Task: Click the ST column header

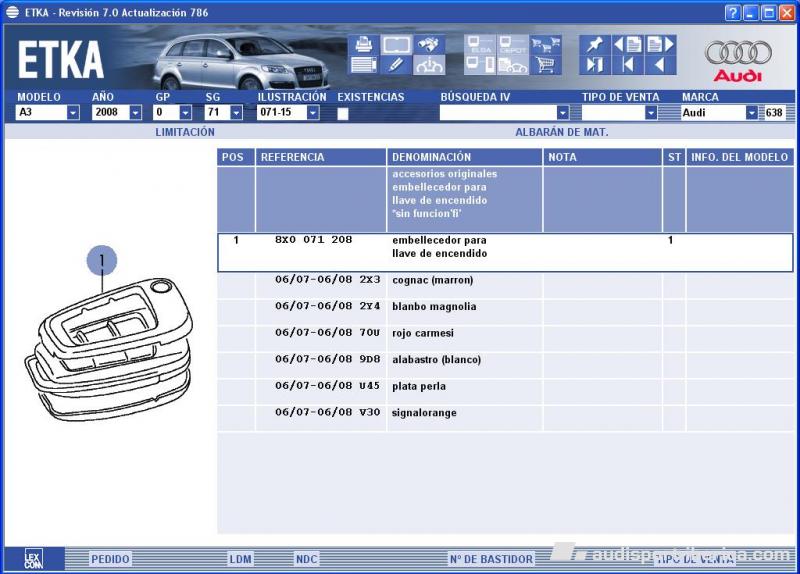Action: point(674,157)
